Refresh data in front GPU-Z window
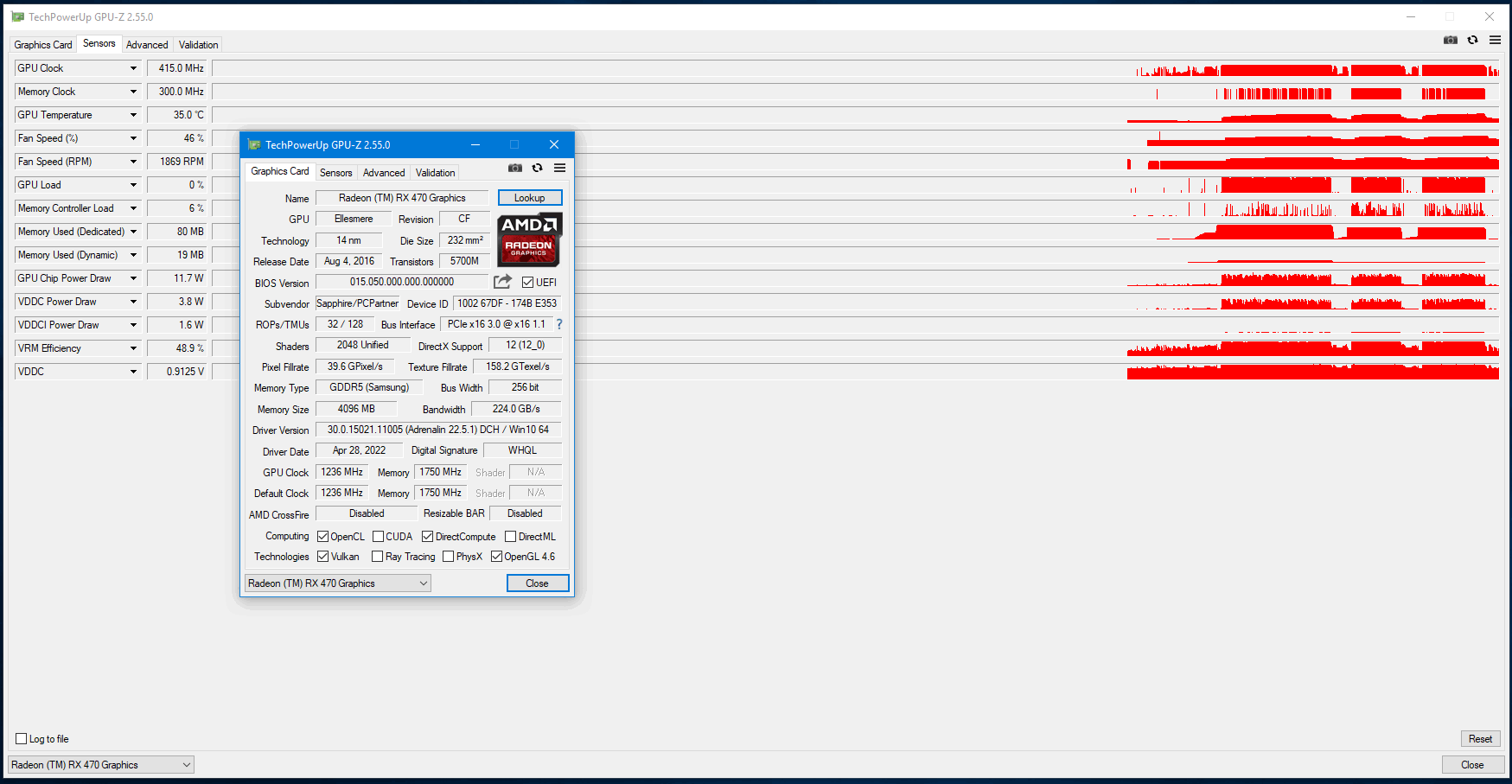The image size is (1512, 784). 538,168
